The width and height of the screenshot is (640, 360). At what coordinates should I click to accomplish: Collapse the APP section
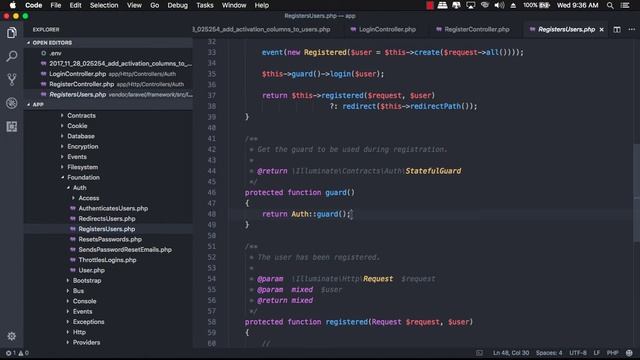pyautogui.click(x=28, y=104)
